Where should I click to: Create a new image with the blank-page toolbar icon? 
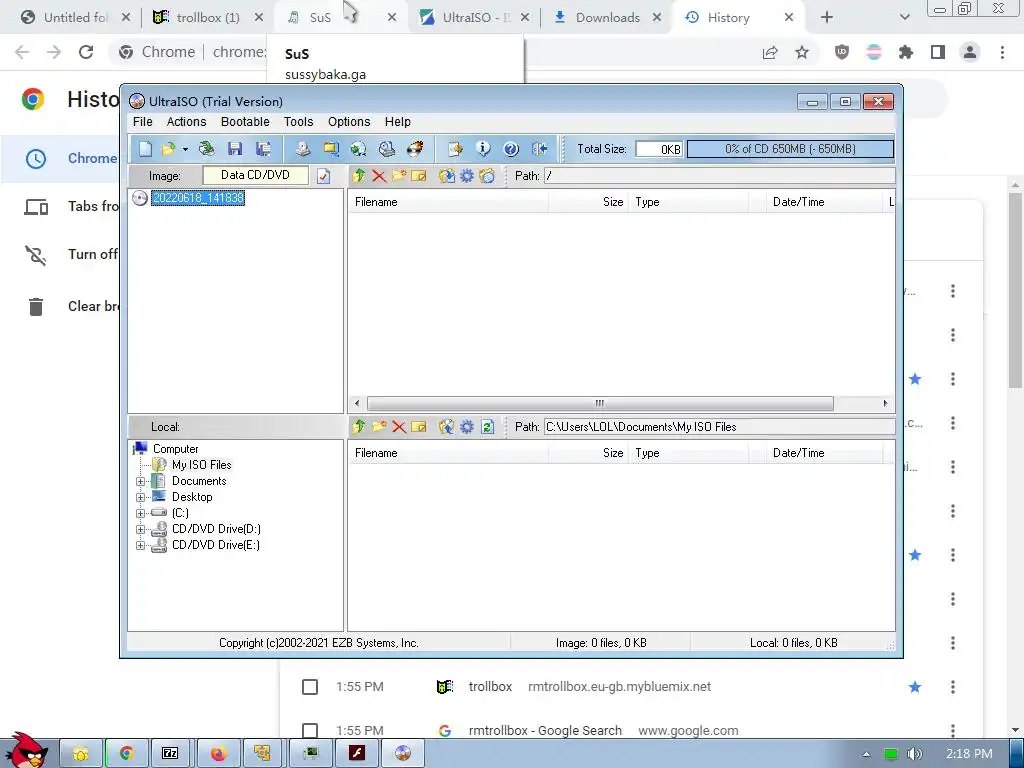145,150
